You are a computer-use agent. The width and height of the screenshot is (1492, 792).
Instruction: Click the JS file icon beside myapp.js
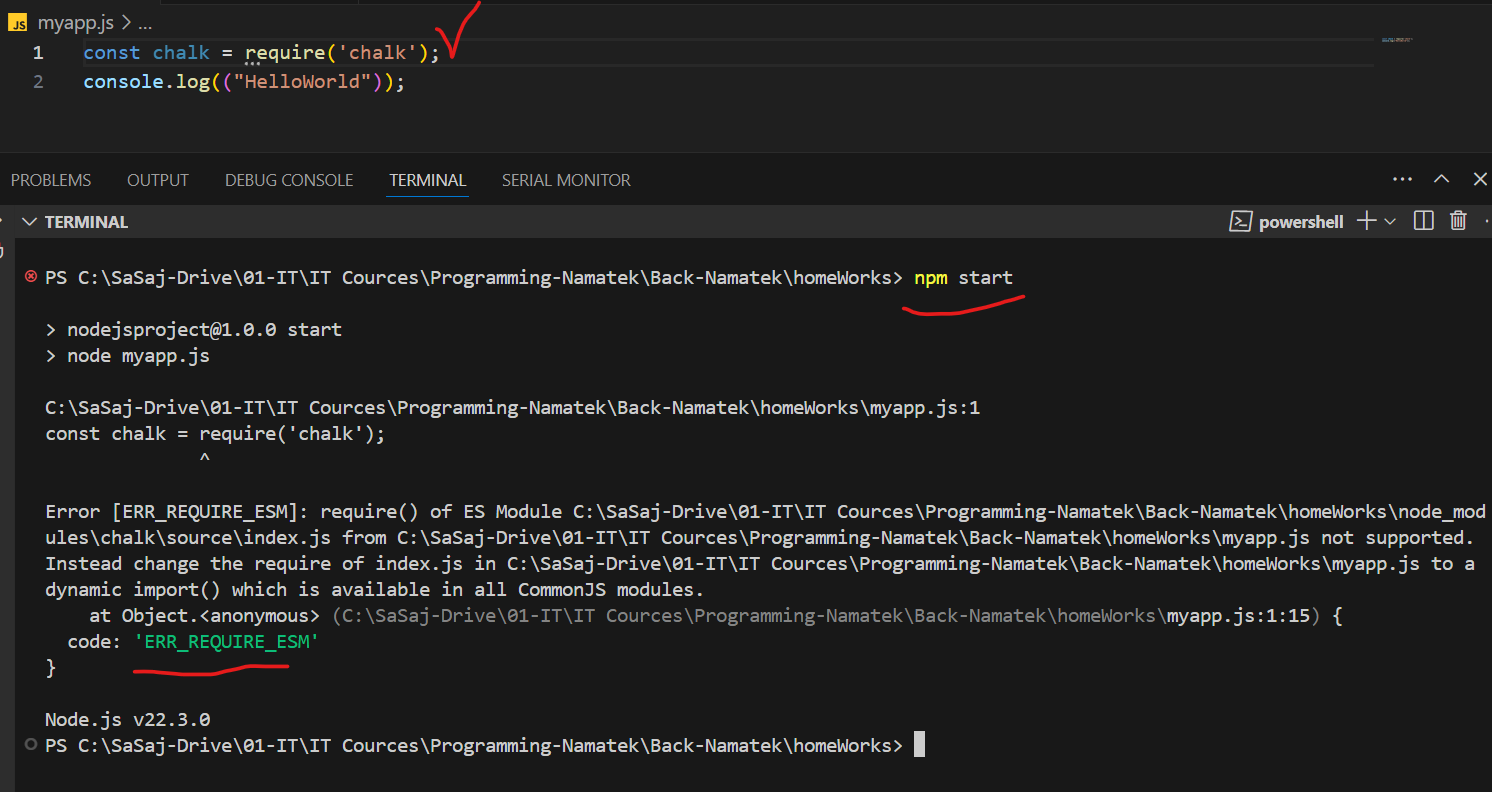point(18,22)
